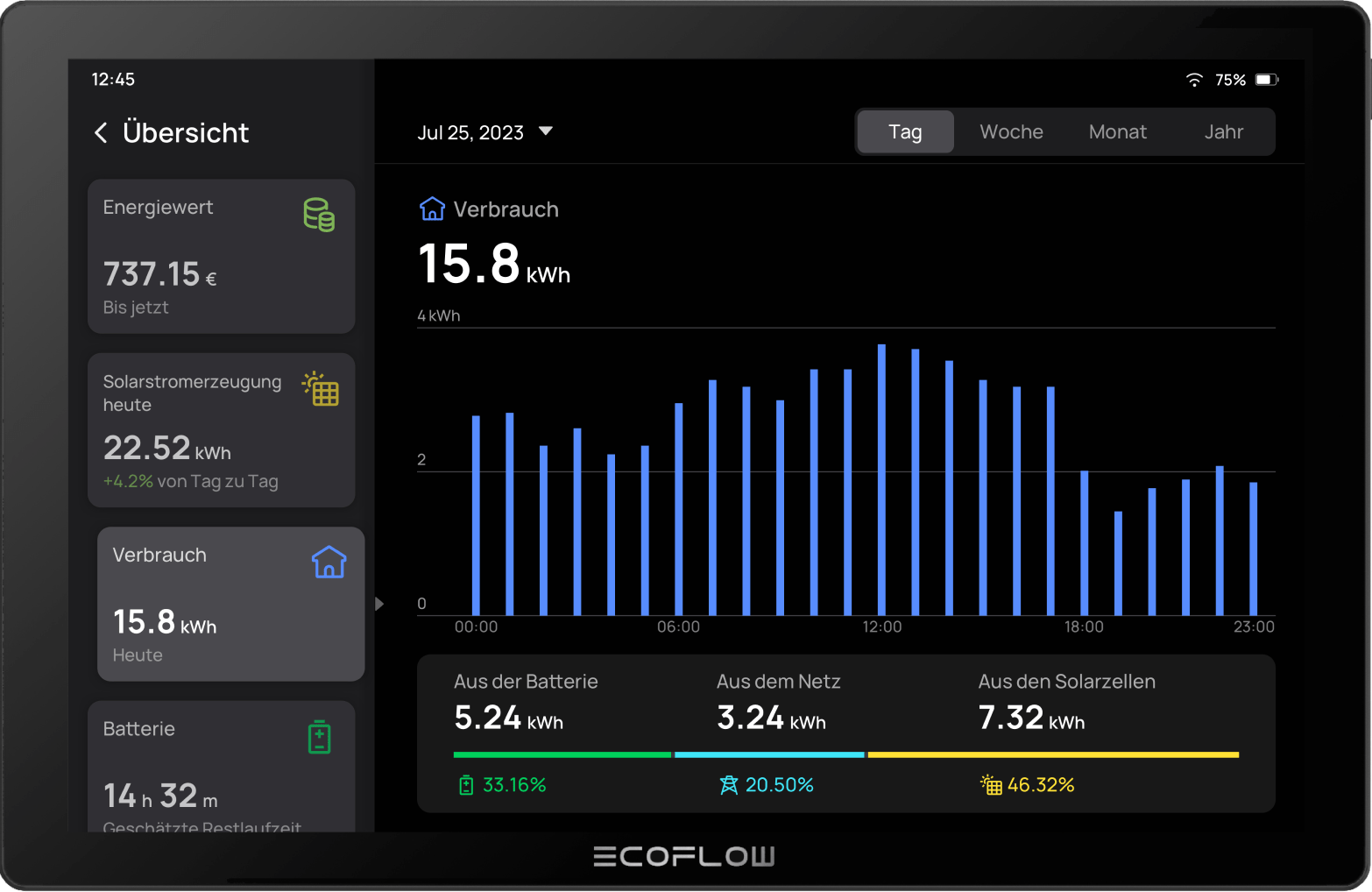The width and height of the screenshot is (1372, 892).
Task: Click the blue house icon in Verbrauch card
Action: 329,563
